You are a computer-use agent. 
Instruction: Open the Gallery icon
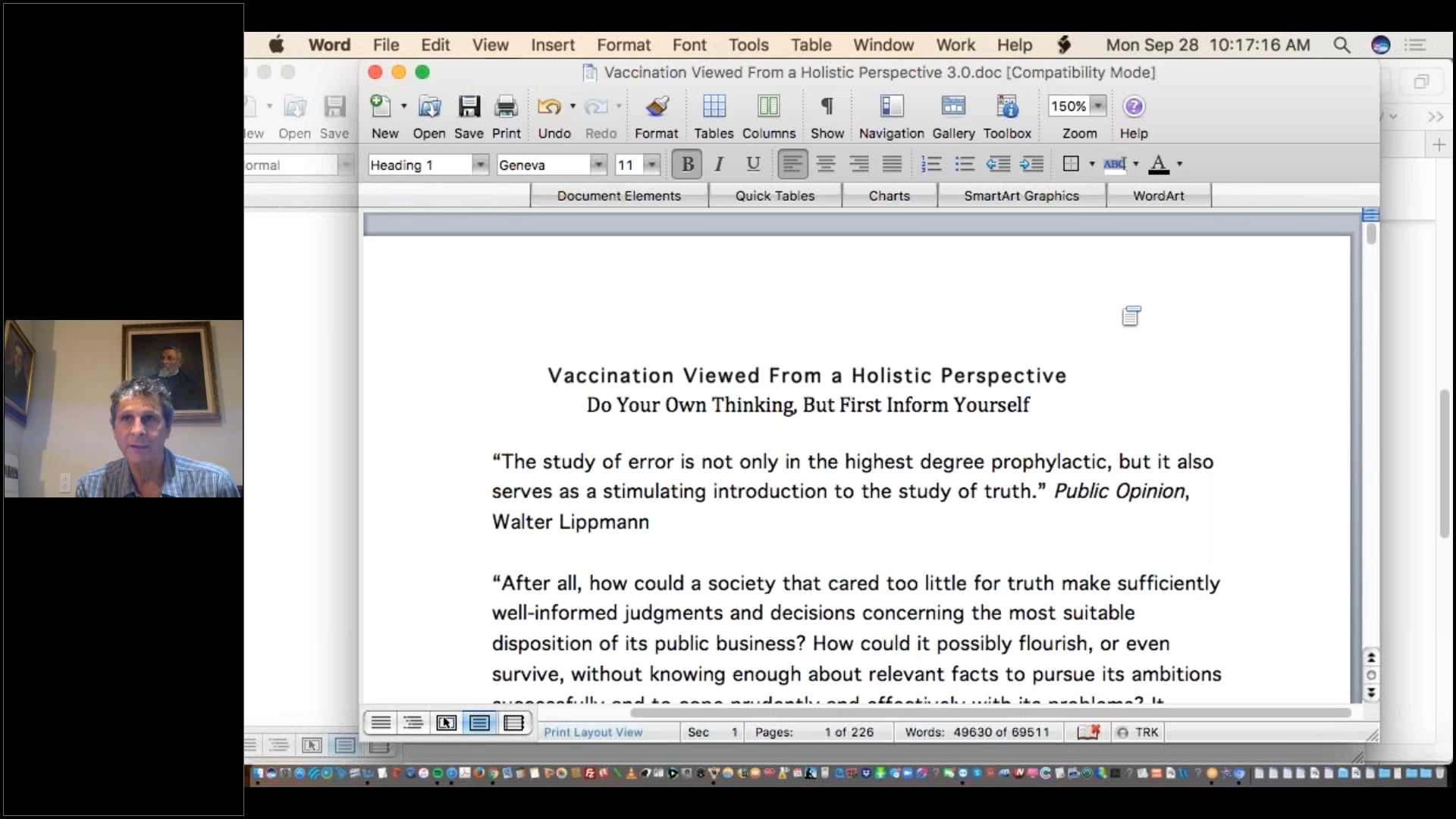coord(953,107)
